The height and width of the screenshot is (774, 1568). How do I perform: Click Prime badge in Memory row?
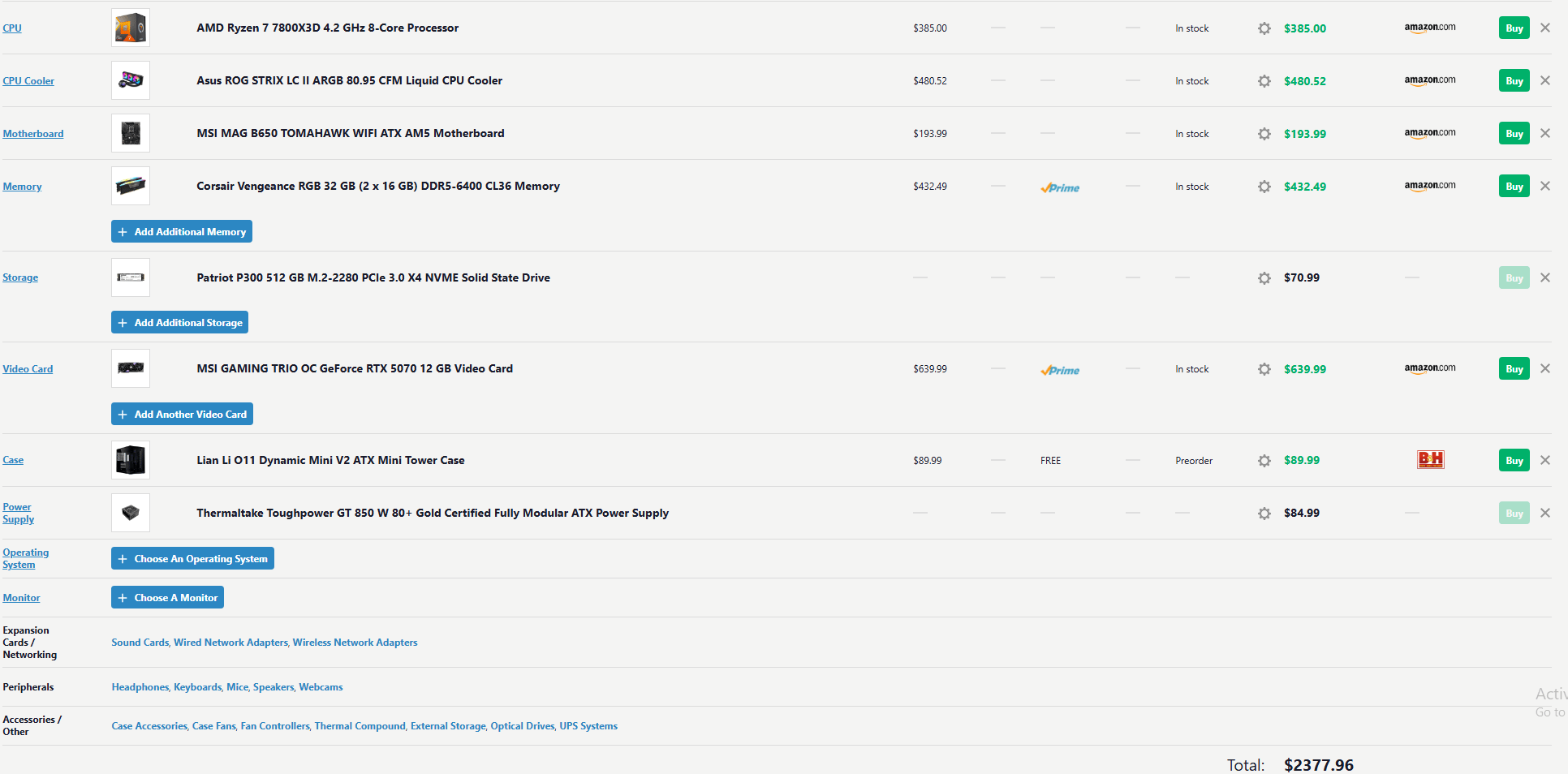pyautogui.click(x=1060, y=187)
